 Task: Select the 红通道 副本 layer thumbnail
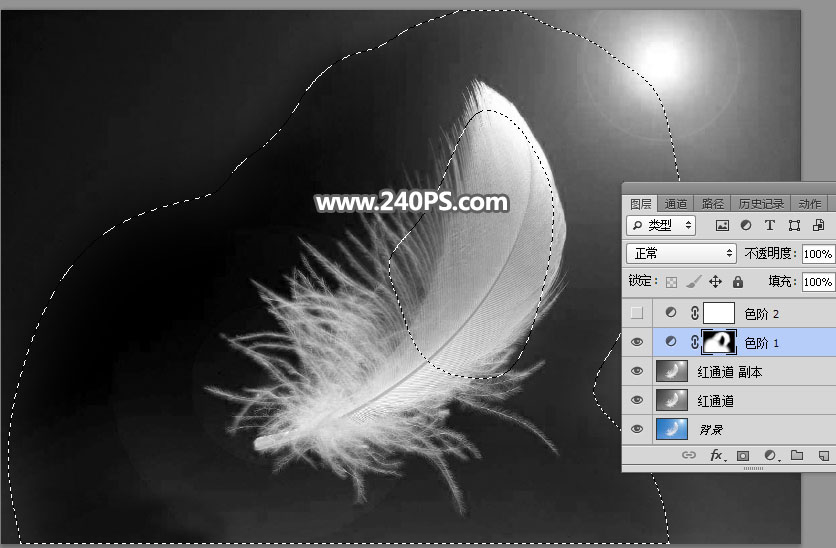pos(671,371)
